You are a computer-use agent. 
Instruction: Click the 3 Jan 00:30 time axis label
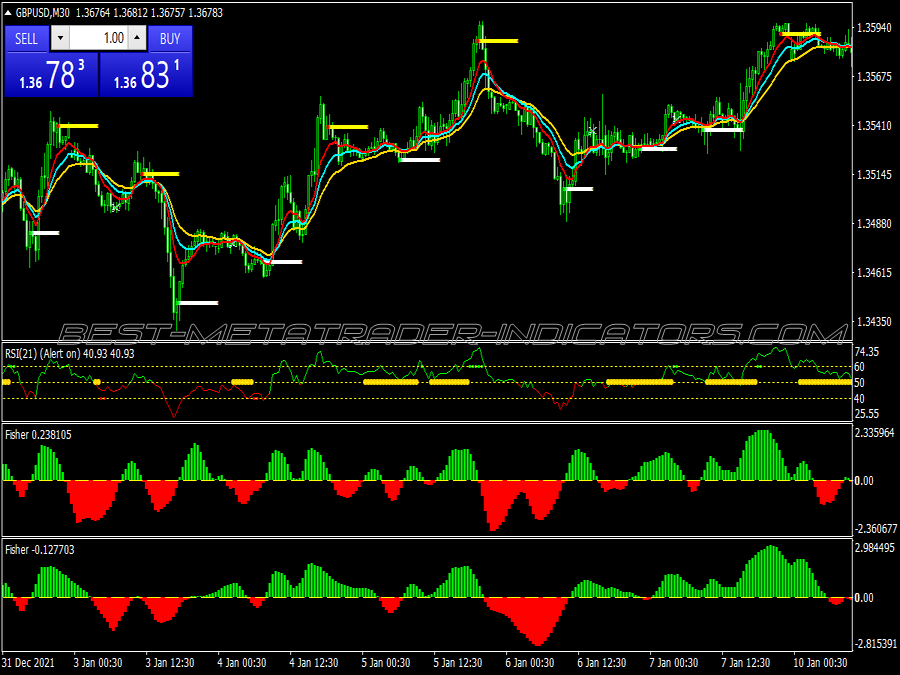pos(98,662)
